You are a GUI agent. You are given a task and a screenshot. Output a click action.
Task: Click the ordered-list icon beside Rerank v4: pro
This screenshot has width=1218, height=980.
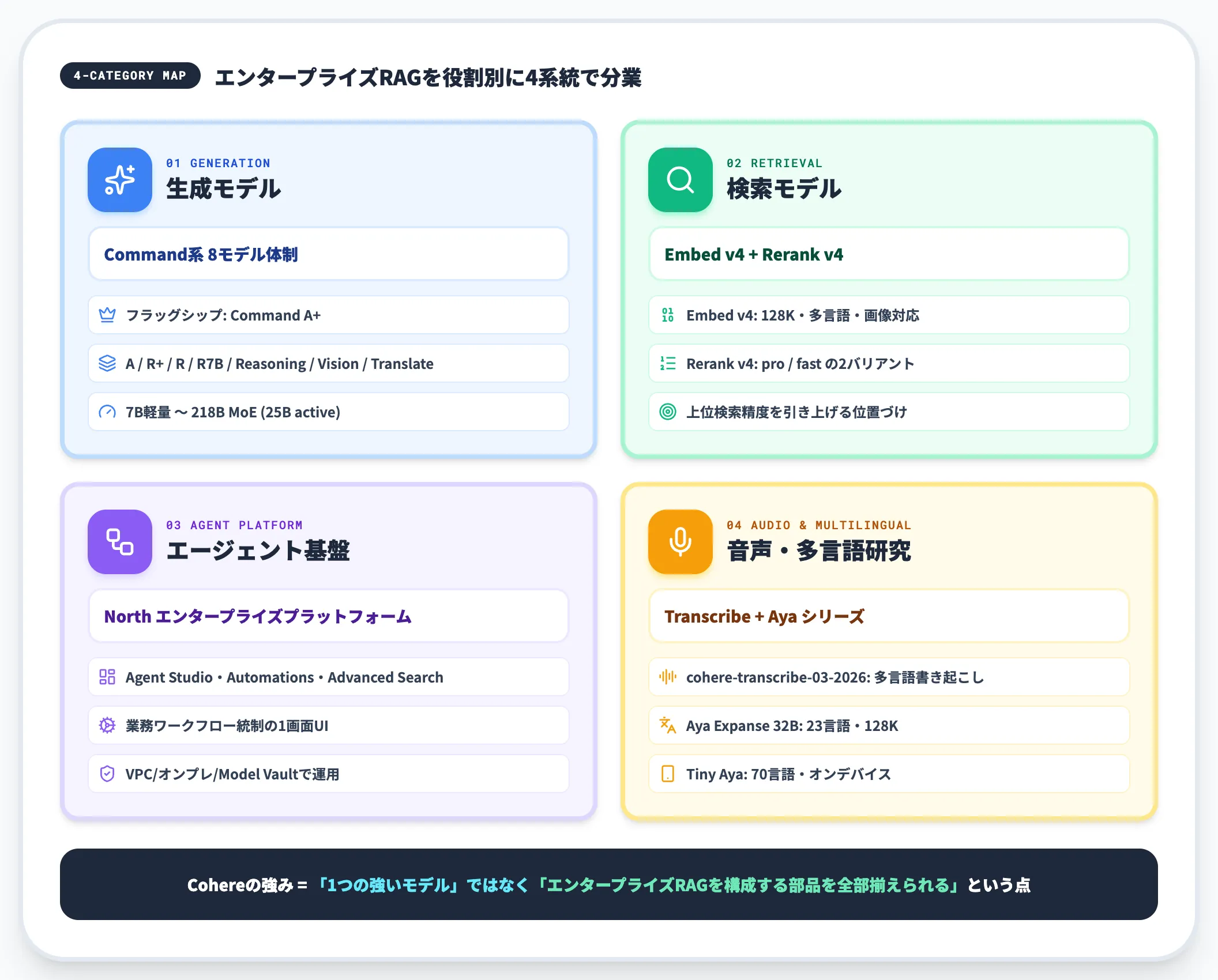pyautogui.click(x=668, y=363)
